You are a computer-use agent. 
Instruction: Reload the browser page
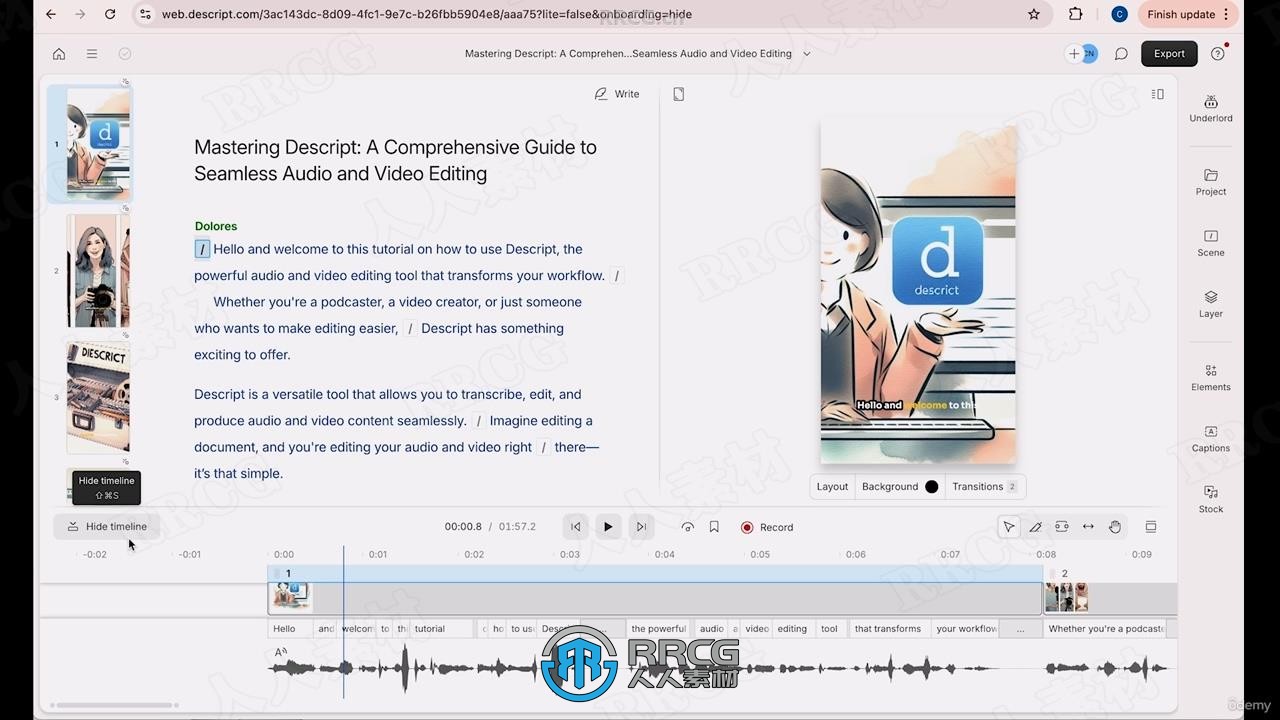[x=110, y=14]
